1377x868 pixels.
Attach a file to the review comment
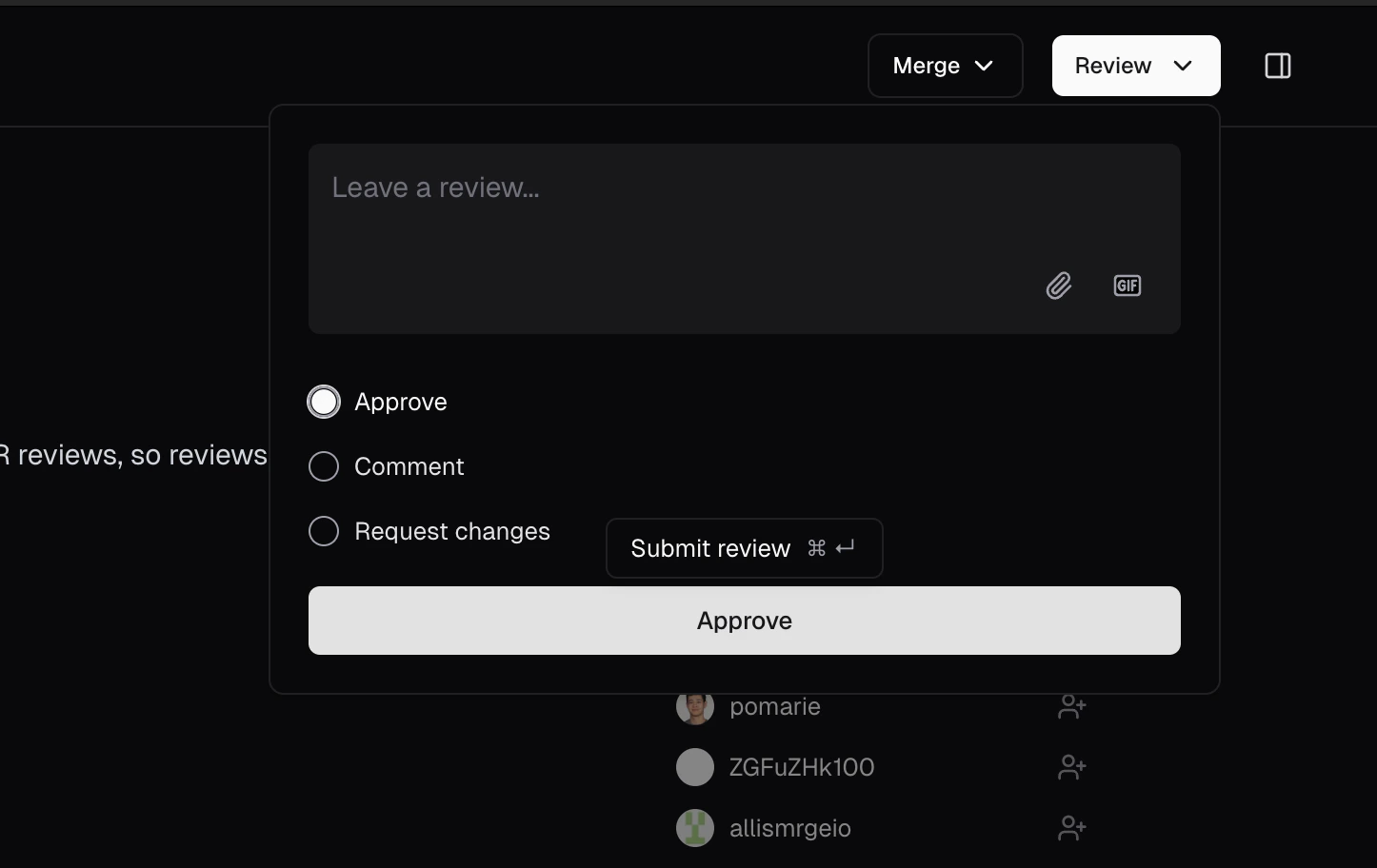click(1059, 286)
